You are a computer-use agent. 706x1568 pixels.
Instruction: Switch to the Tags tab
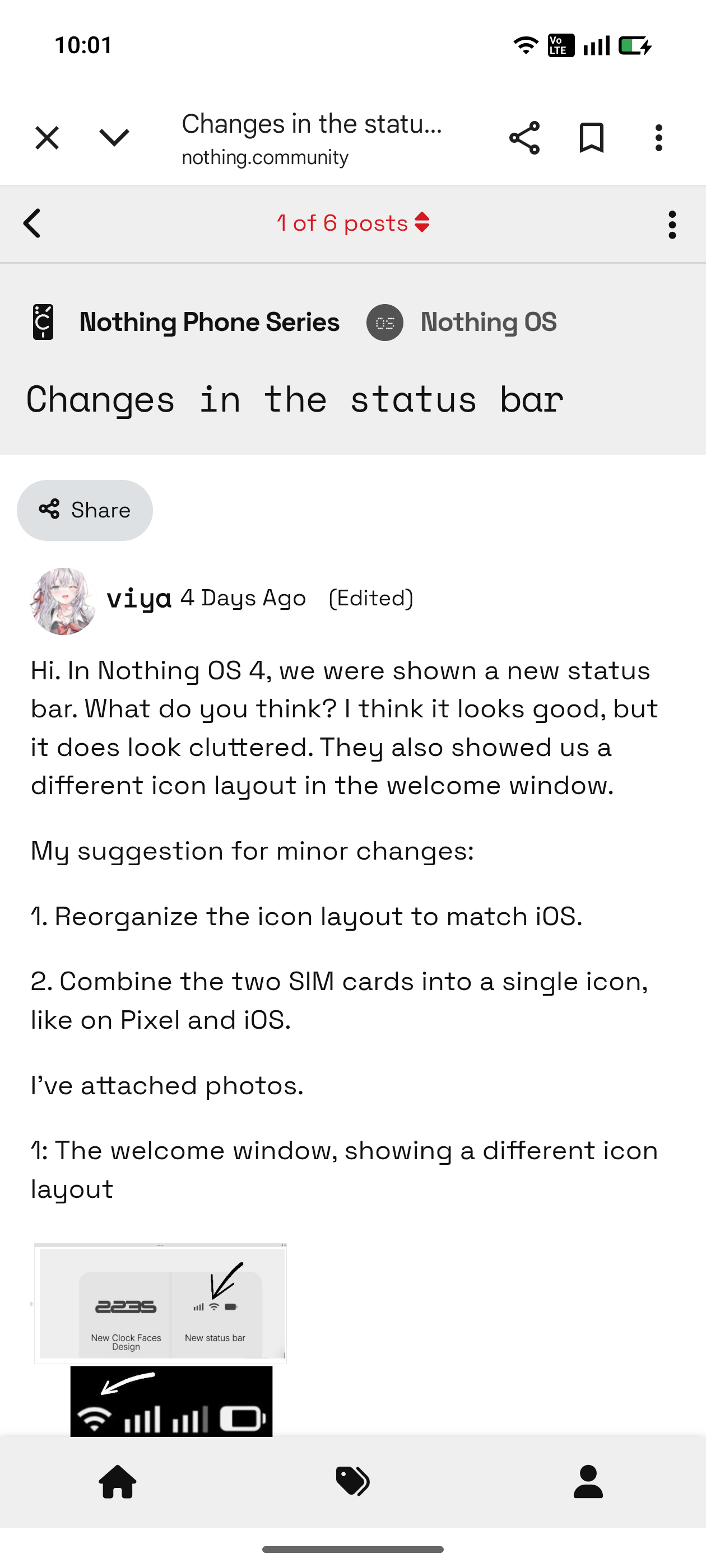[x=352, y=1482]
